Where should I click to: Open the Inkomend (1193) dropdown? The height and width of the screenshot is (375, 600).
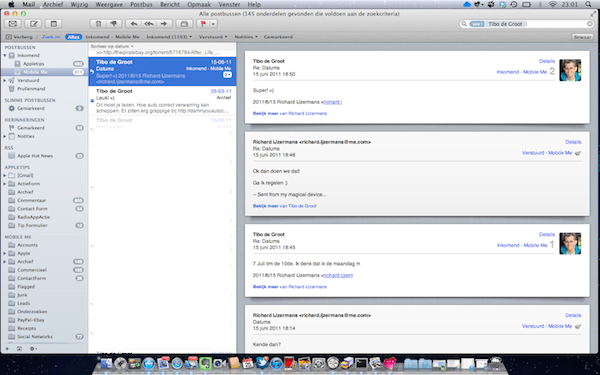coord(169,37)
